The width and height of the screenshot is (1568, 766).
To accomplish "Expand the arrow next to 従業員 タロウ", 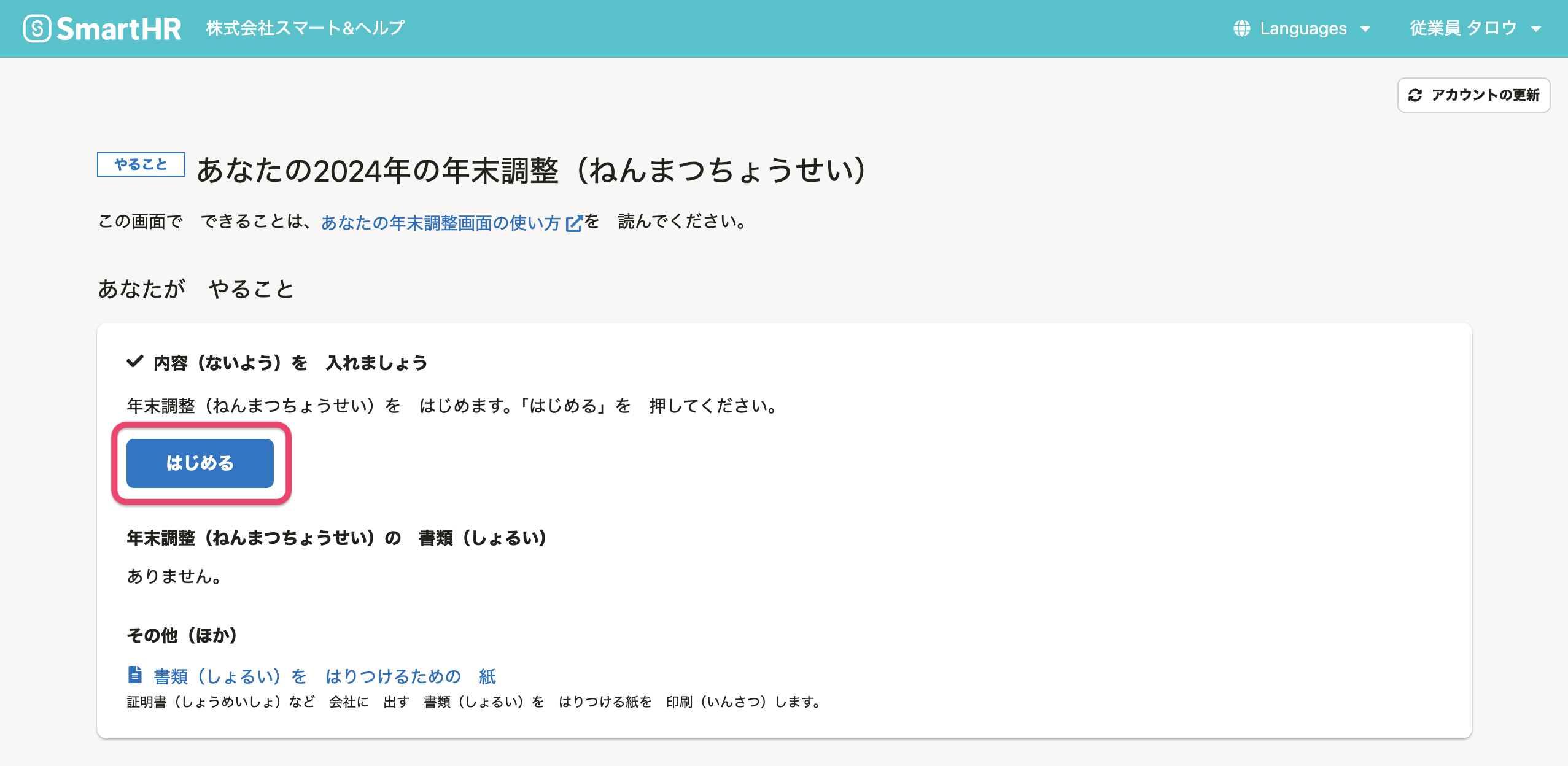I will tap(1536, 29).
